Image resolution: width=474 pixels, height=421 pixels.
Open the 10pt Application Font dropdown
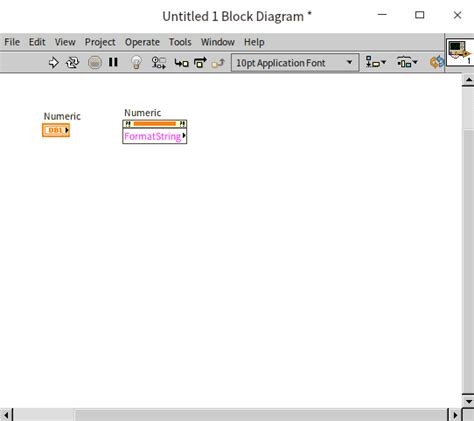pos(295,63)
